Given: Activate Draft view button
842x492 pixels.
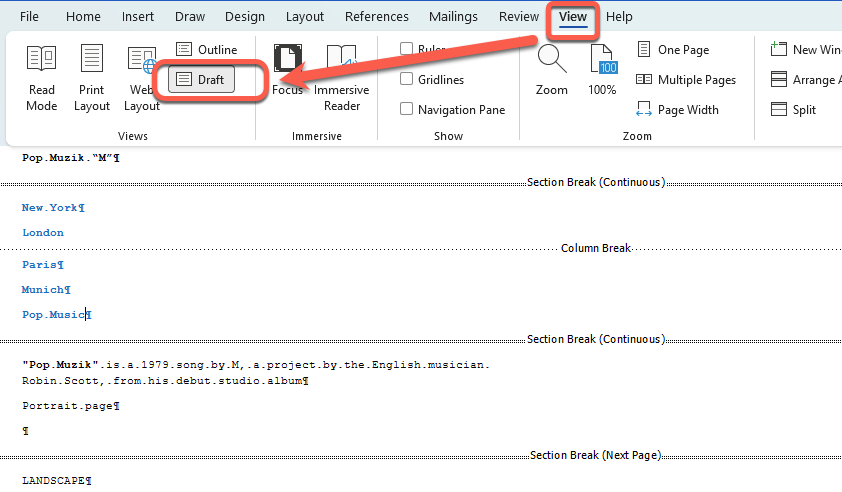Looking at the screenshot, I should pos(201,79).
